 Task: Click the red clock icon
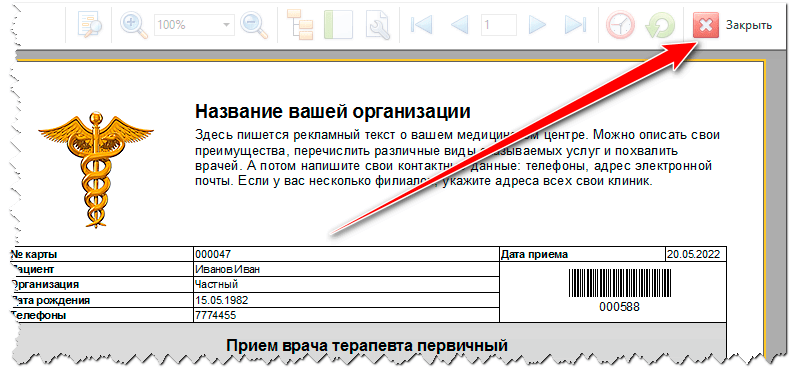(x=620, y=24)
